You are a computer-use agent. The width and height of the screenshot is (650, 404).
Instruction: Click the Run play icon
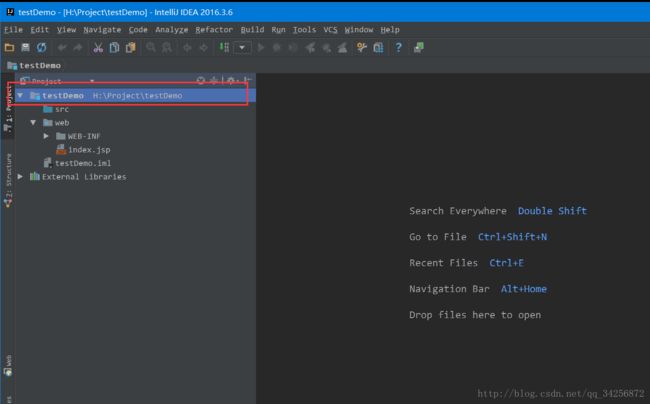(261, 48)
